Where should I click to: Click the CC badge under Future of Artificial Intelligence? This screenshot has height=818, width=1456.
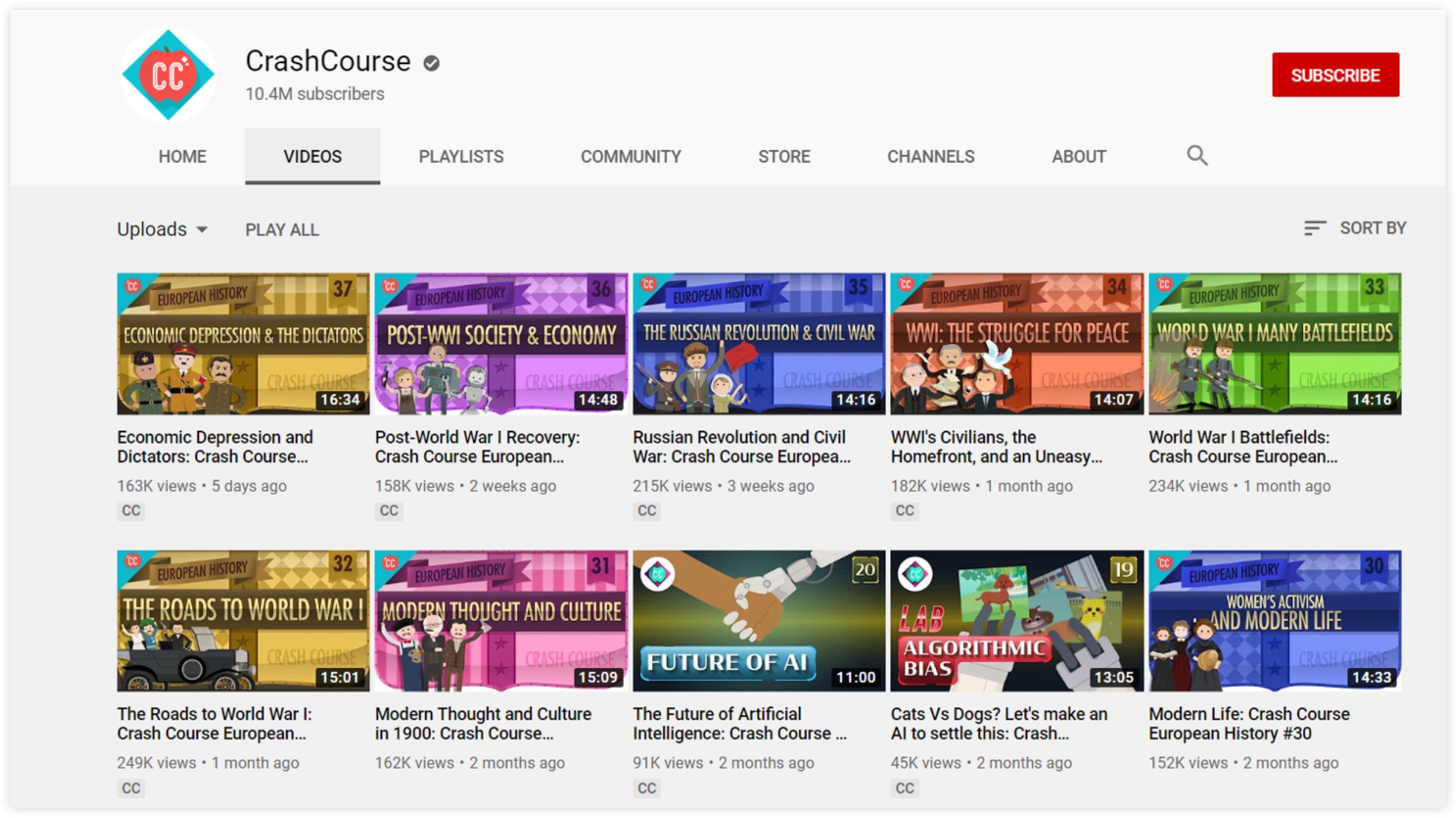647,788
